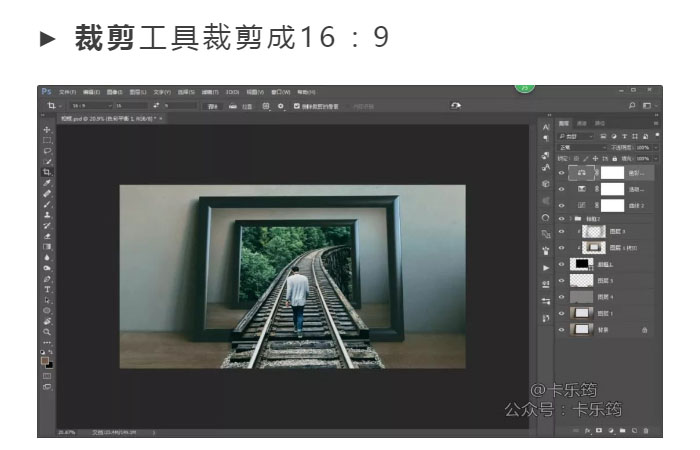
Task: Toggle the layer filter on/off switch
Action: point(657,135)
